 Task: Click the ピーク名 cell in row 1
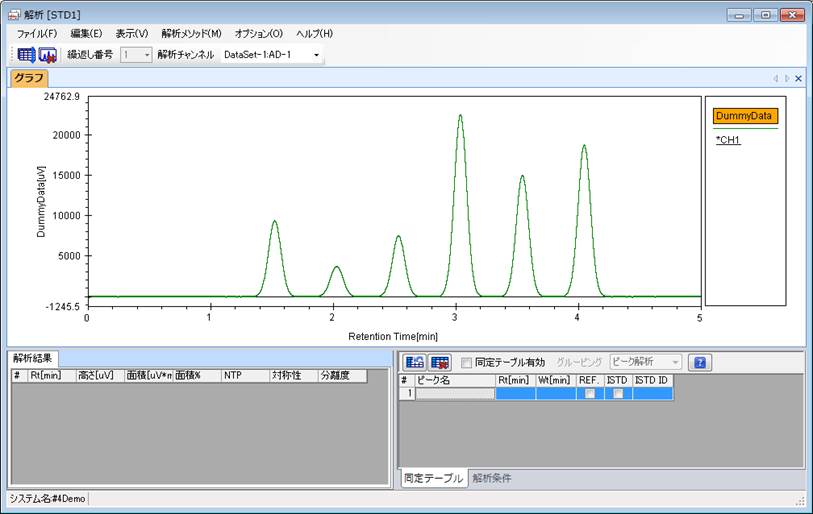coord(455,394)
